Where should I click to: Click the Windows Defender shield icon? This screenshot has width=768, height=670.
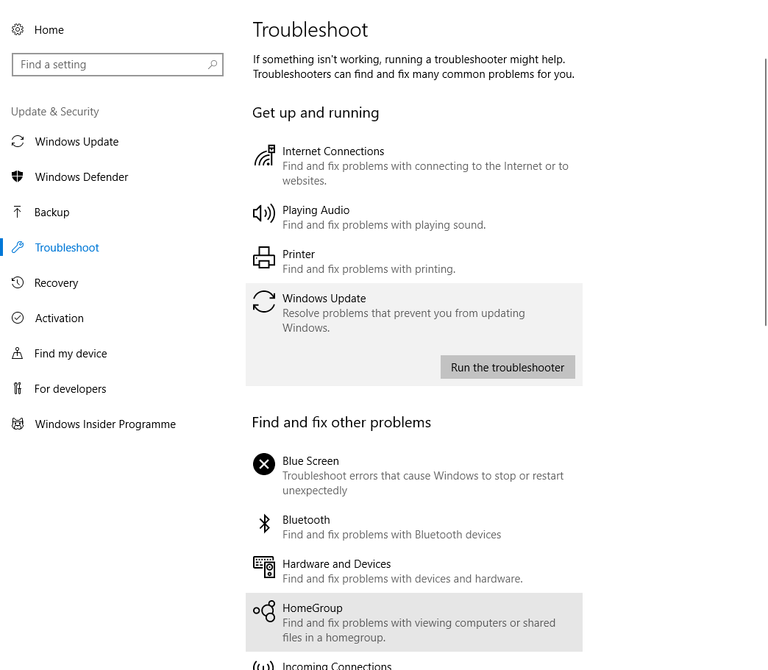[18, 177]
